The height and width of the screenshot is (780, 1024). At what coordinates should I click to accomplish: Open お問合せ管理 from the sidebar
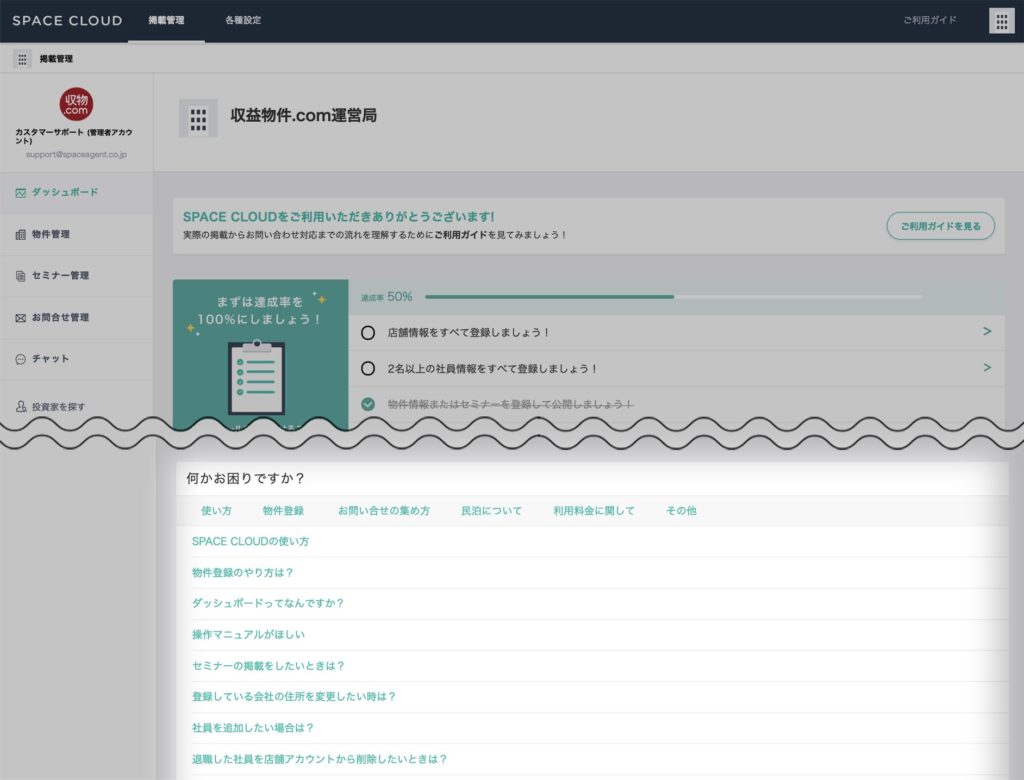(76, 317)
